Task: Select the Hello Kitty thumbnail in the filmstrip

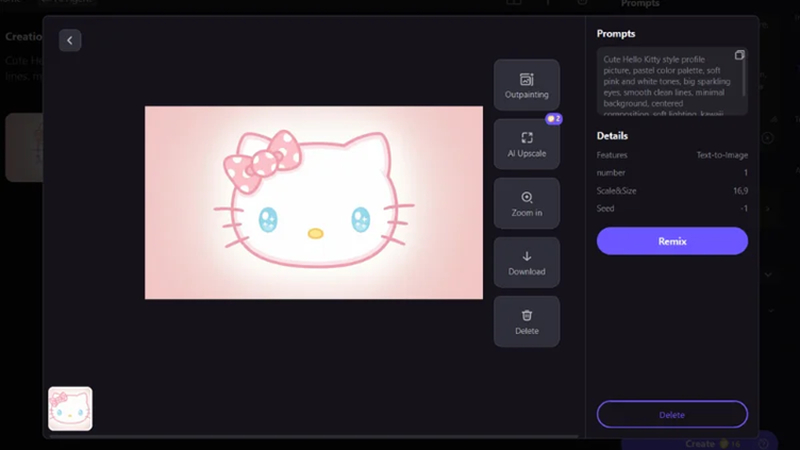Action: click(x=70, y=408)
